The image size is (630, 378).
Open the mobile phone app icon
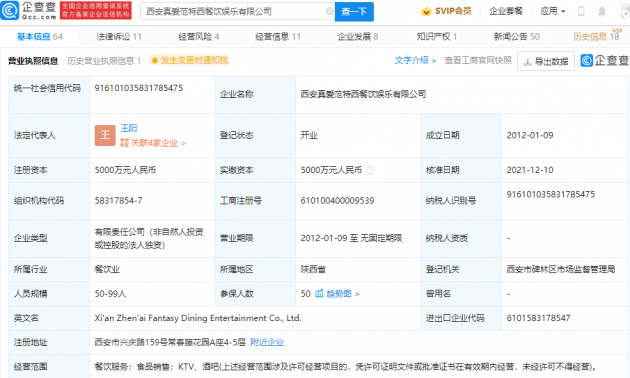click(x=581, y=11)
